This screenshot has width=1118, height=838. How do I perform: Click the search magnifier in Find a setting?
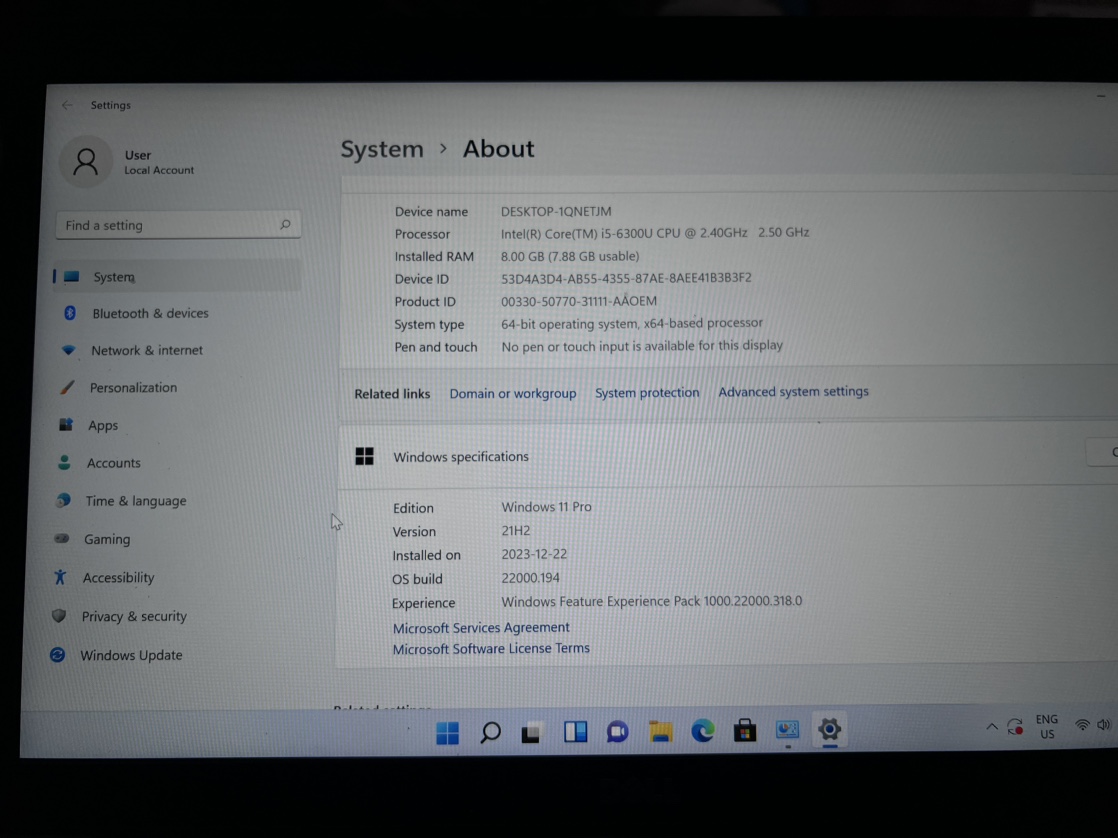pos(285,225)
